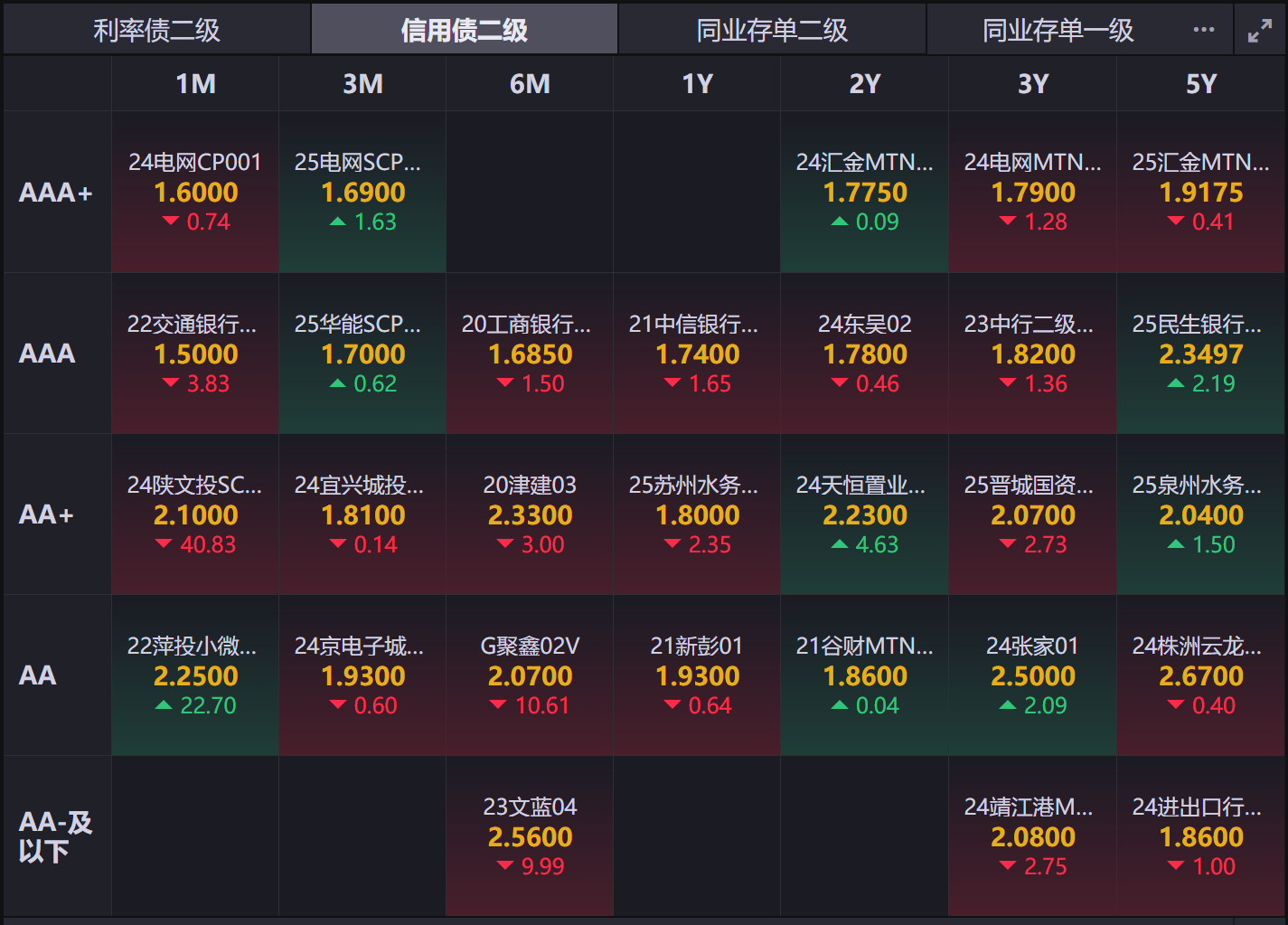Open the 25民生银行 bond at 2.3497
This screenshot has height=925, width=1288.
[1201, 354]
